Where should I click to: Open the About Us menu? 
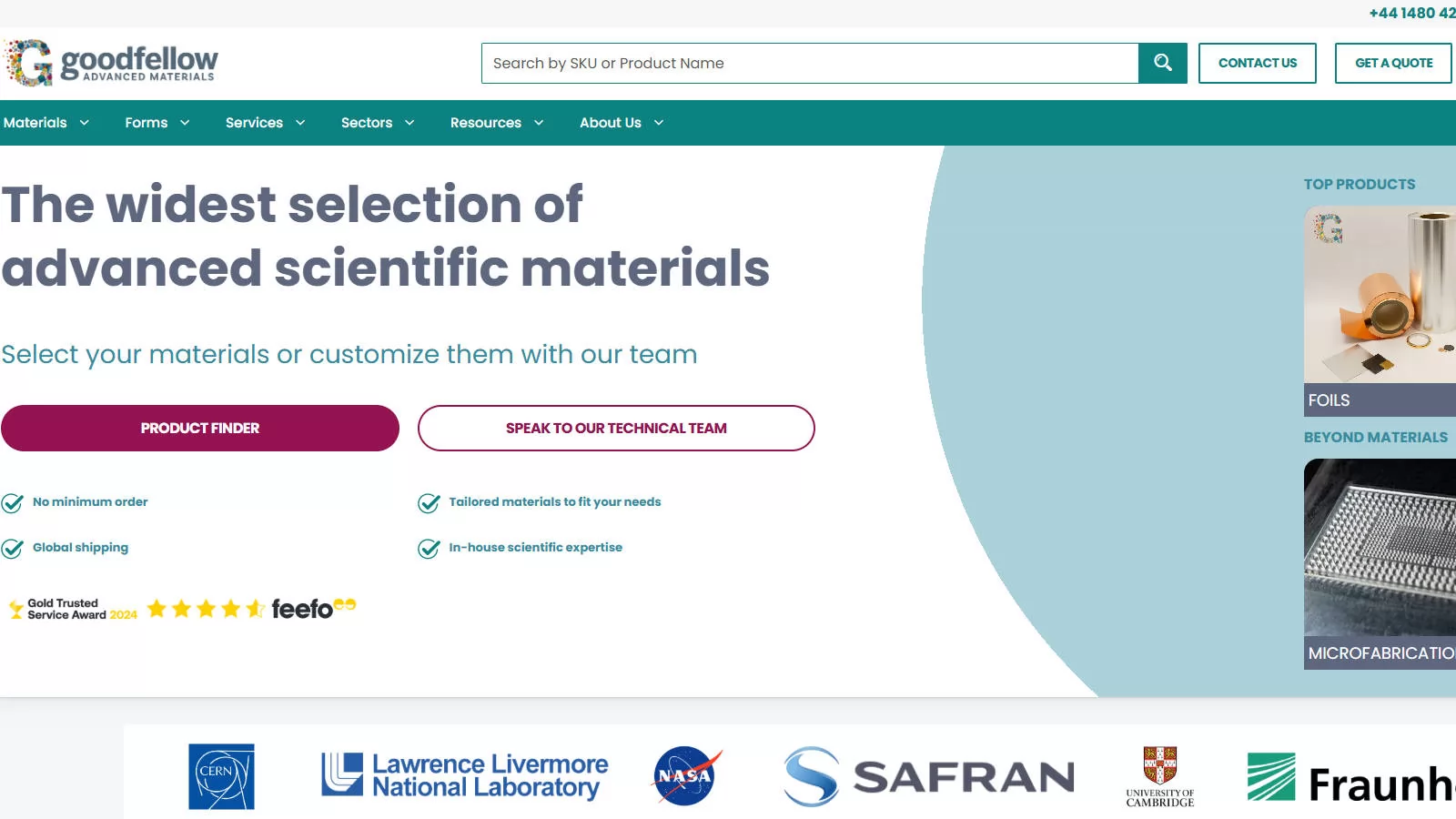click(x=622, y=123)
